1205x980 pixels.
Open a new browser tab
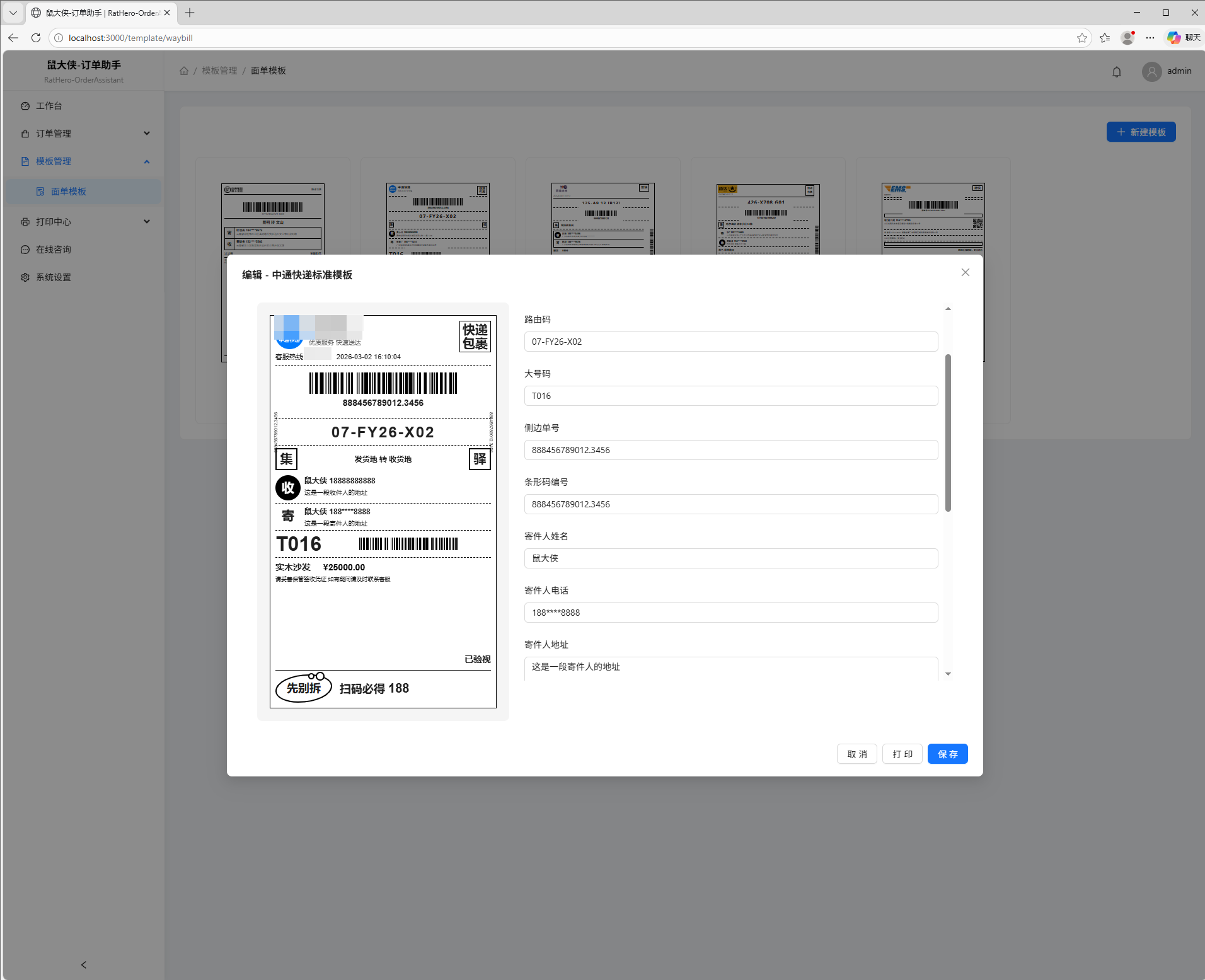(x=190, y=13)
